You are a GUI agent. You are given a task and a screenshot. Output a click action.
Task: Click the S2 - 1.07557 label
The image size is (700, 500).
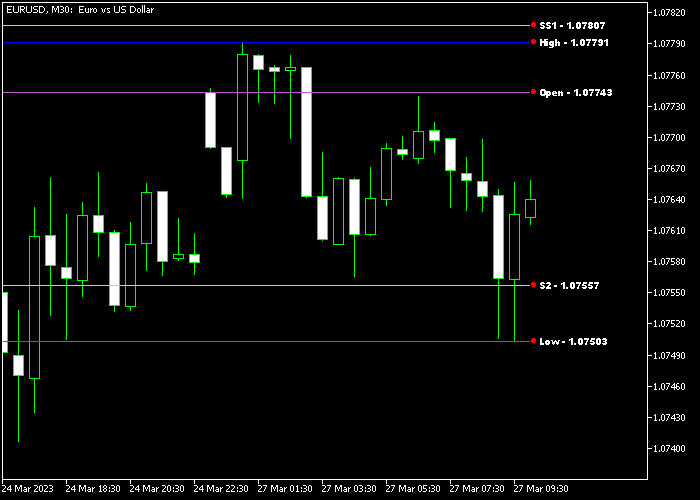coord(569,285)
